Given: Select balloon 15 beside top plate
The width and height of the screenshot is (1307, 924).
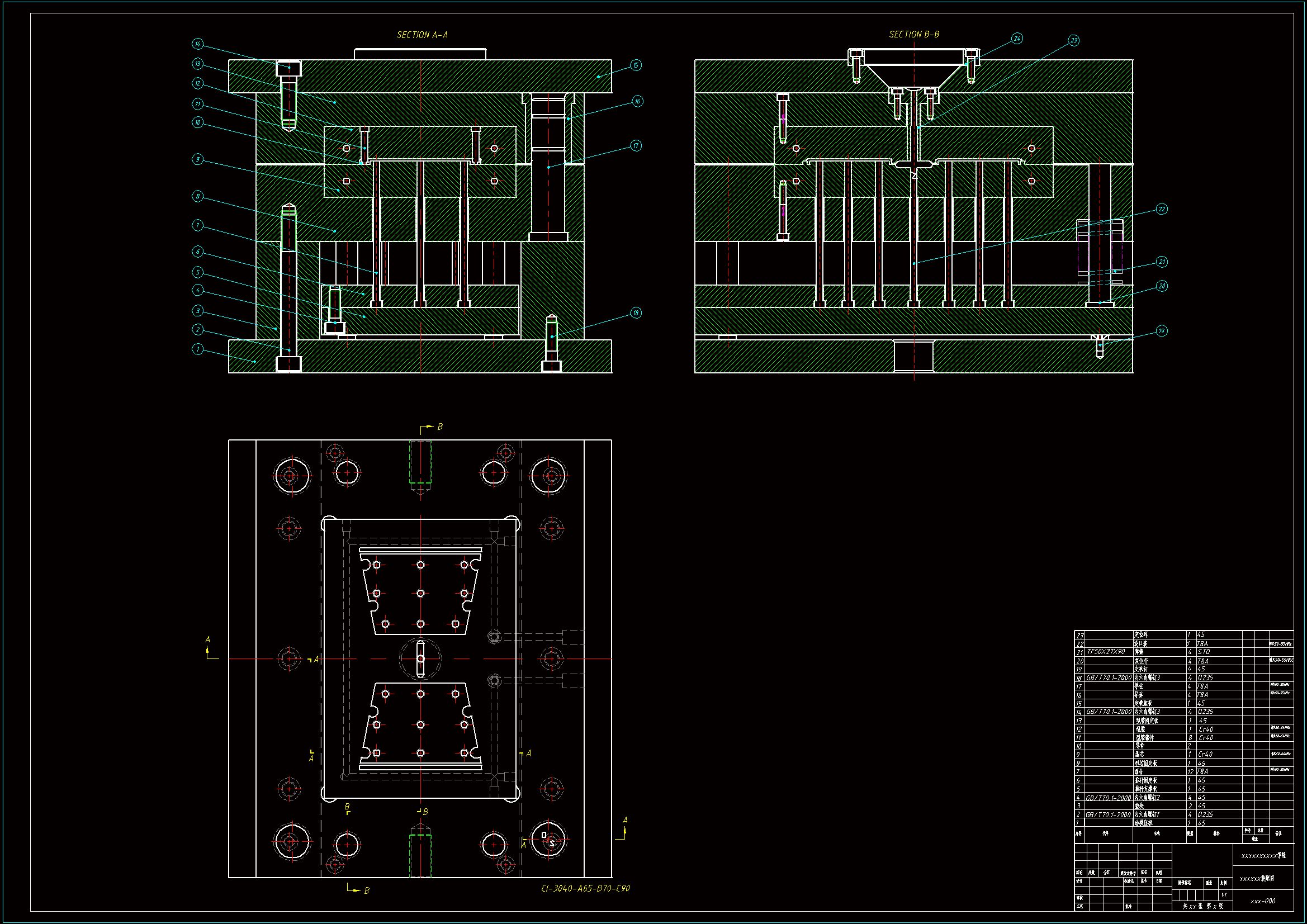Looking at the screenshot, I should tap(636, 65).
